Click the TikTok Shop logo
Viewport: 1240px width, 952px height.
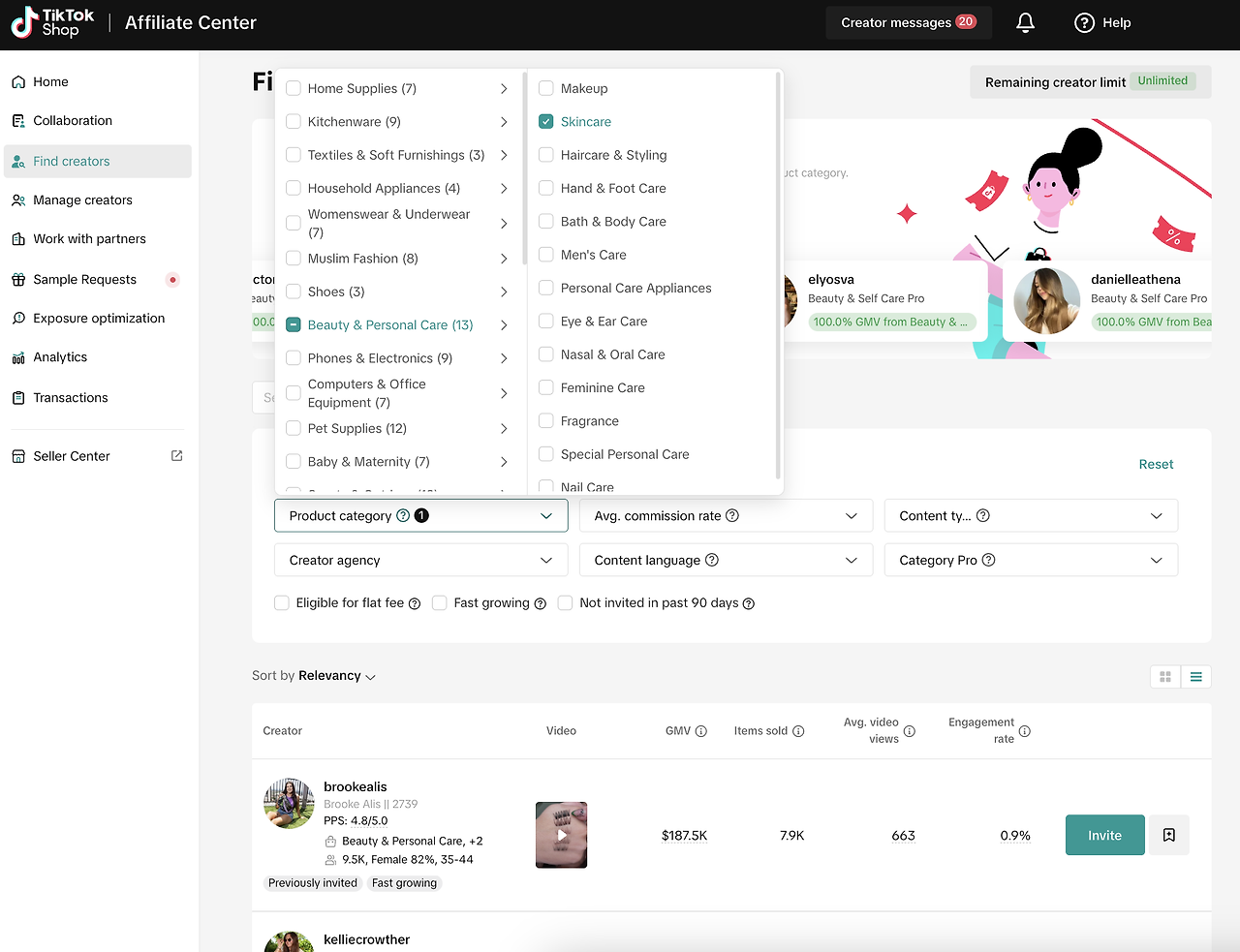52,22
